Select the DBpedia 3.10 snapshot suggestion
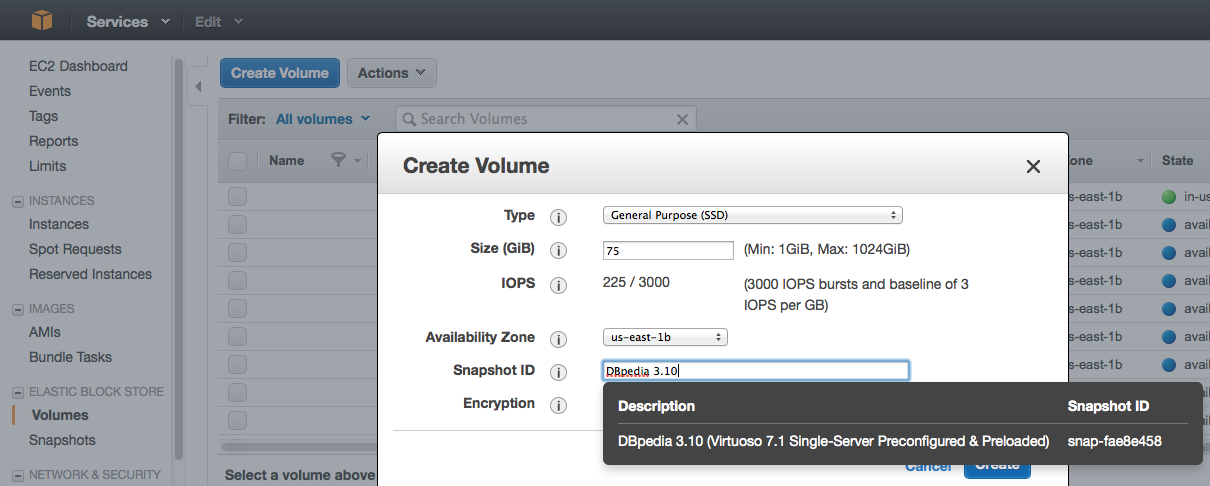This screenshot has height=486, width=1210. [x=833, y=441]
